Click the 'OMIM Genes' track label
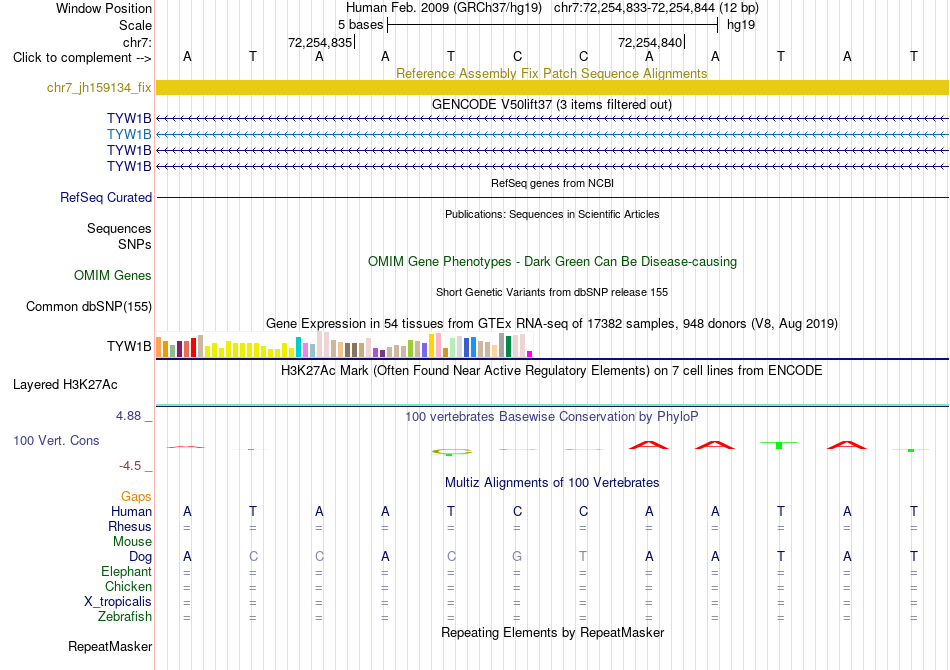 pyautogui.click(x=113, y=276)
